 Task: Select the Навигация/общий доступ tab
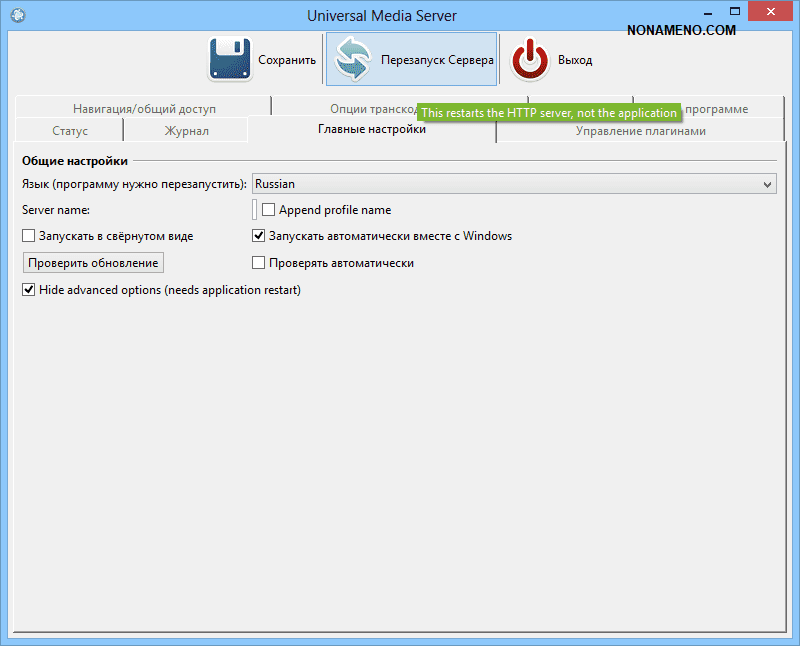coord(144,108)
